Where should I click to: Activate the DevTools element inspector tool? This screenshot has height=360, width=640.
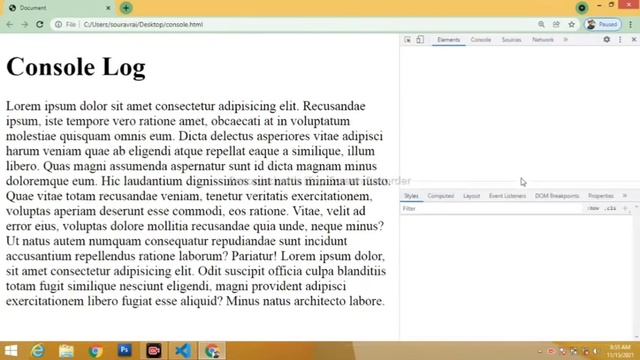(x=407, y=40)
